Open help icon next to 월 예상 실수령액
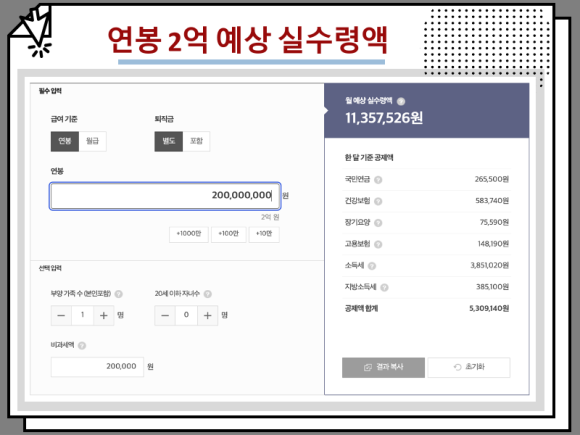The image size is (580, 435). pyautogui.click(x=401, y=101)
